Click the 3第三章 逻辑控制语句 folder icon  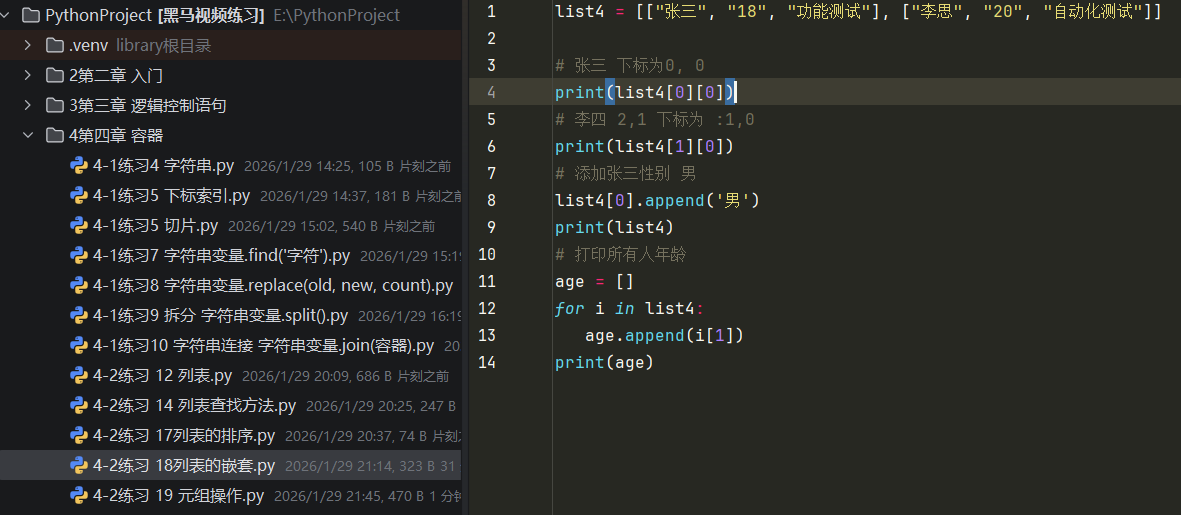pyautogui.click(x=54, y=105)
